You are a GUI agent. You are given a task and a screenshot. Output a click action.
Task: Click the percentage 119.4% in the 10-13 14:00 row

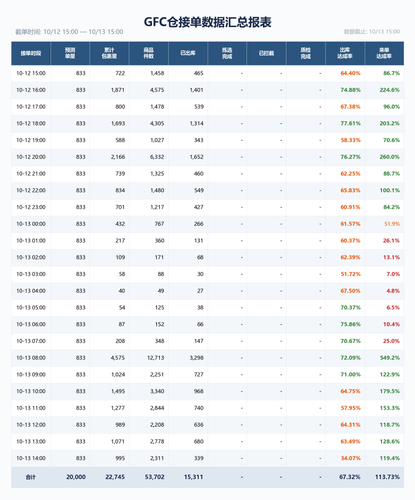[x=390, y=458]
